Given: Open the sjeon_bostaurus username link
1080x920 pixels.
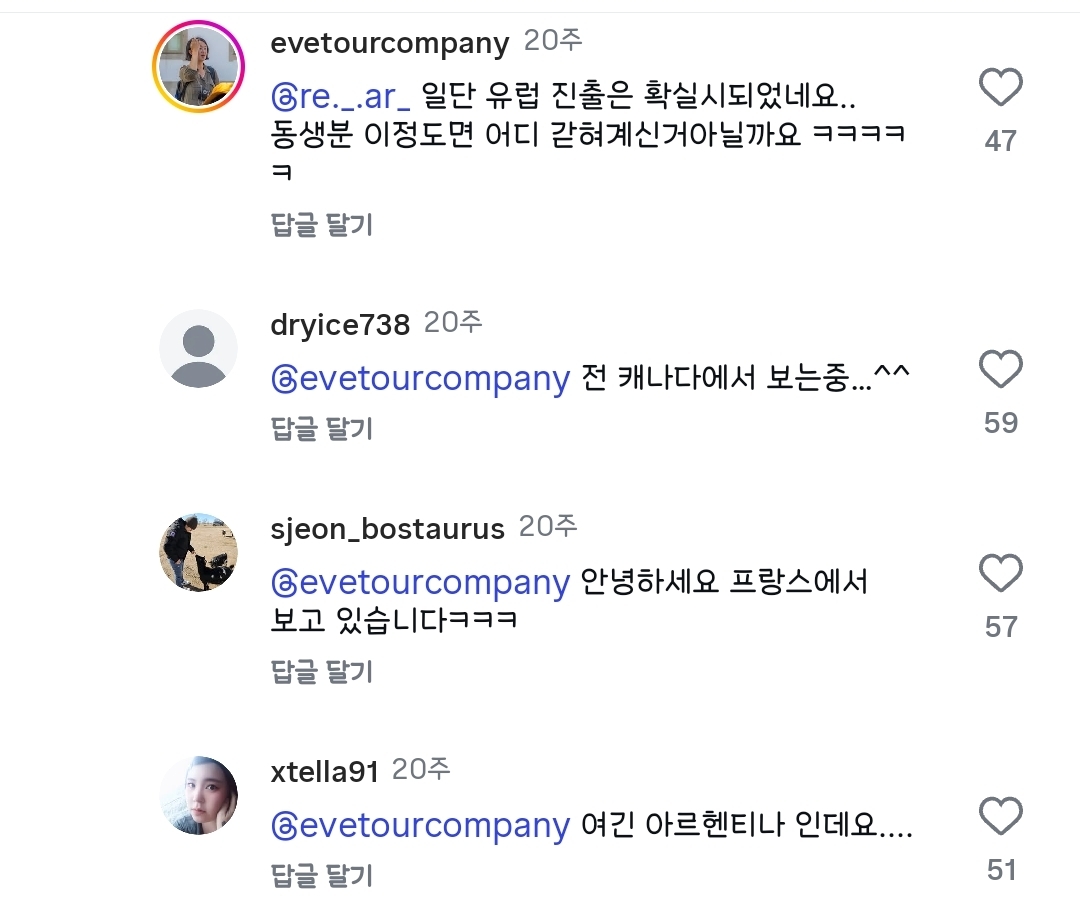Looking at the screenshot, I should [x=387, y=529].
